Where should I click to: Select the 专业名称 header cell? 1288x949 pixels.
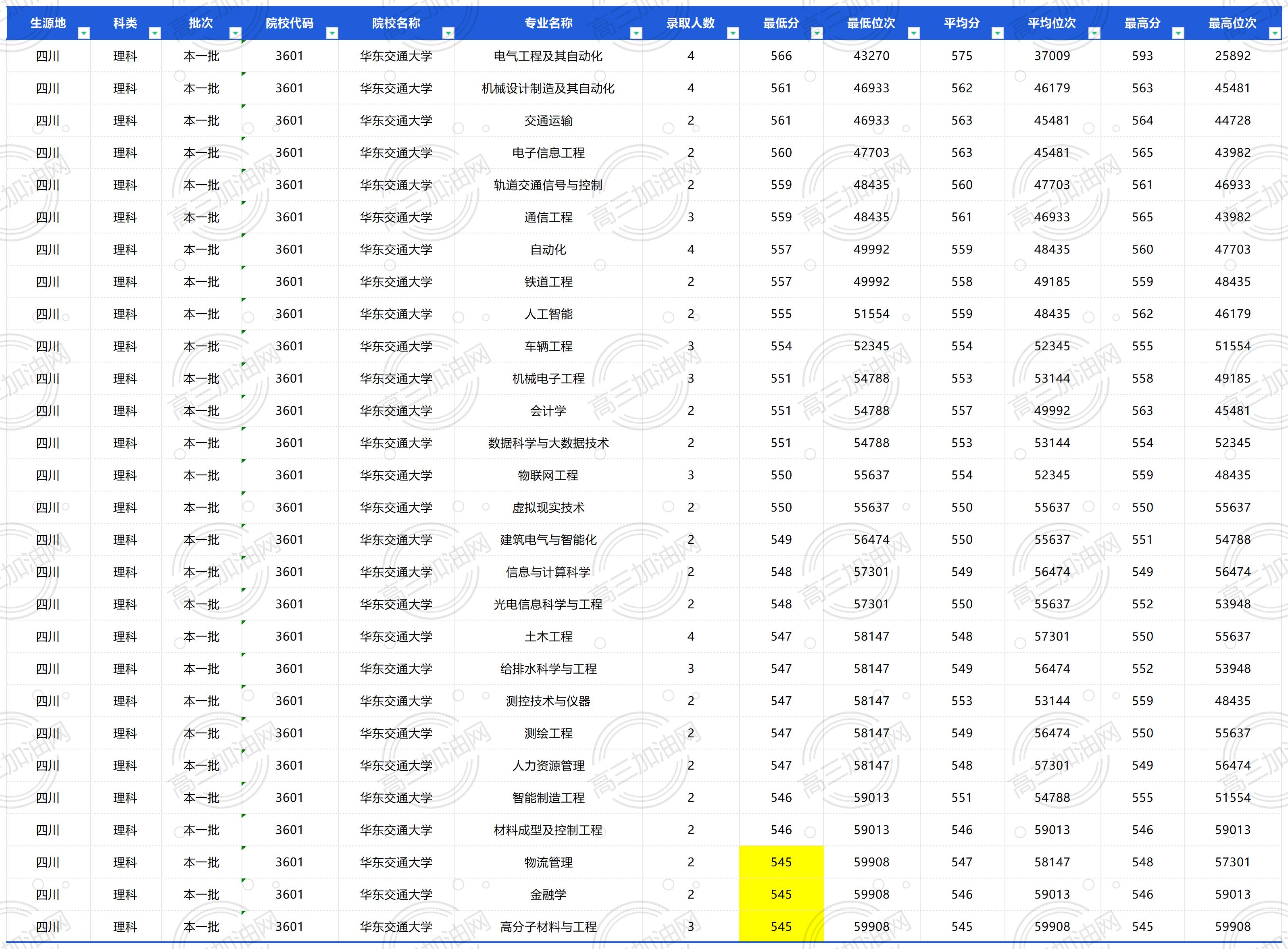point(549,23)
